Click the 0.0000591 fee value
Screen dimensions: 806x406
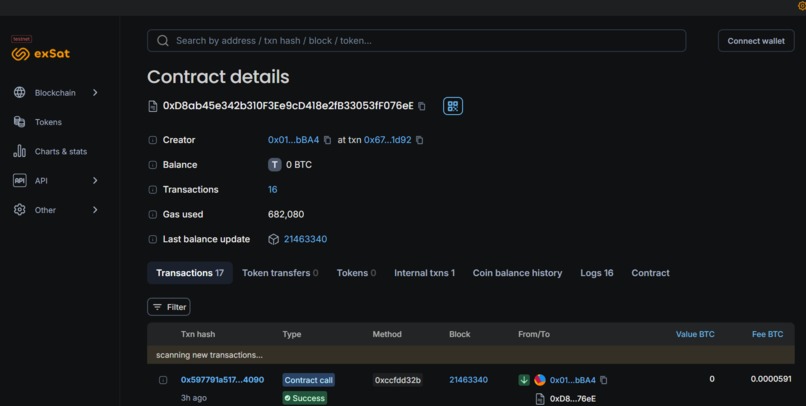(771, 379)
